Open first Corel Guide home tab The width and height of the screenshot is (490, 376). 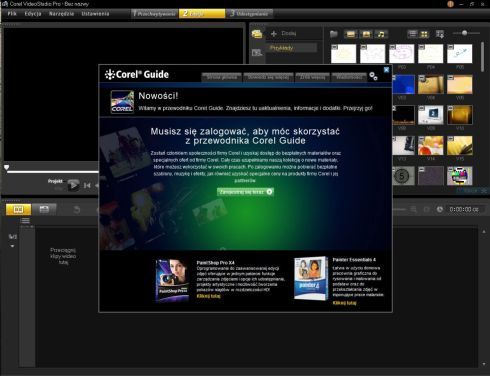coord(222,77)
